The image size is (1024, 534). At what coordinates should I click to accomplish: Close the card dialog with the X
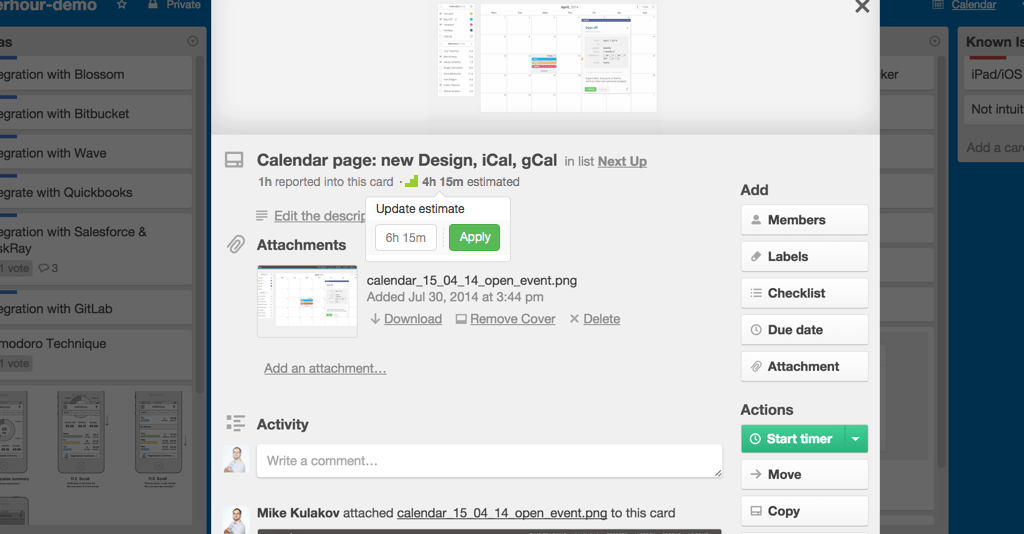point(862,7)
